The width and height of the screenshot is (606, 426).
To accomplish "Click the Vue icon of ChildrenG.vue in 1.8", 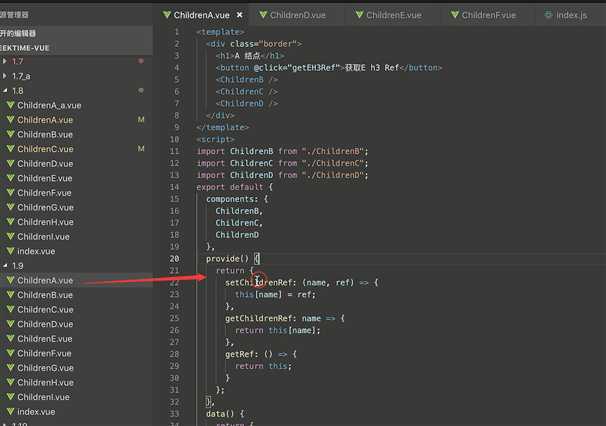I will coord(10,207).
